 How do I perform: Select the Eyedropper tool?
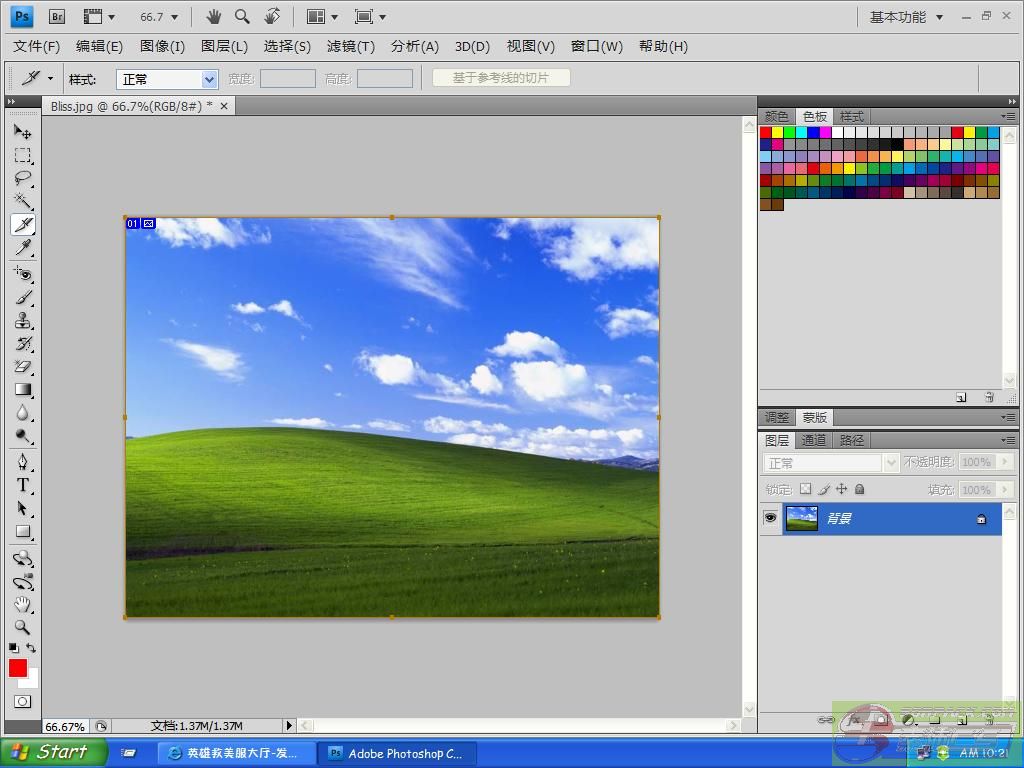(x=23, y=248)
